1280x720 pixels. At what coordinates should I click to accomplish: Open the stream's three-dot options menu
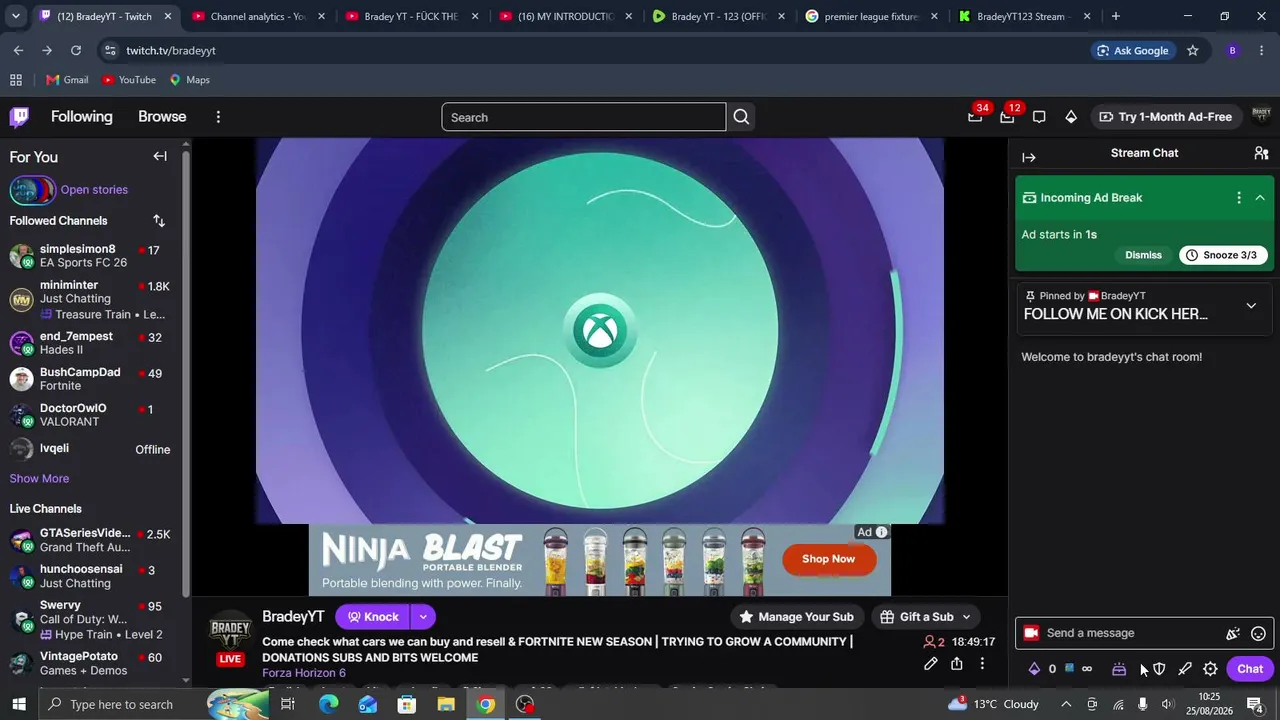(982, 663)
